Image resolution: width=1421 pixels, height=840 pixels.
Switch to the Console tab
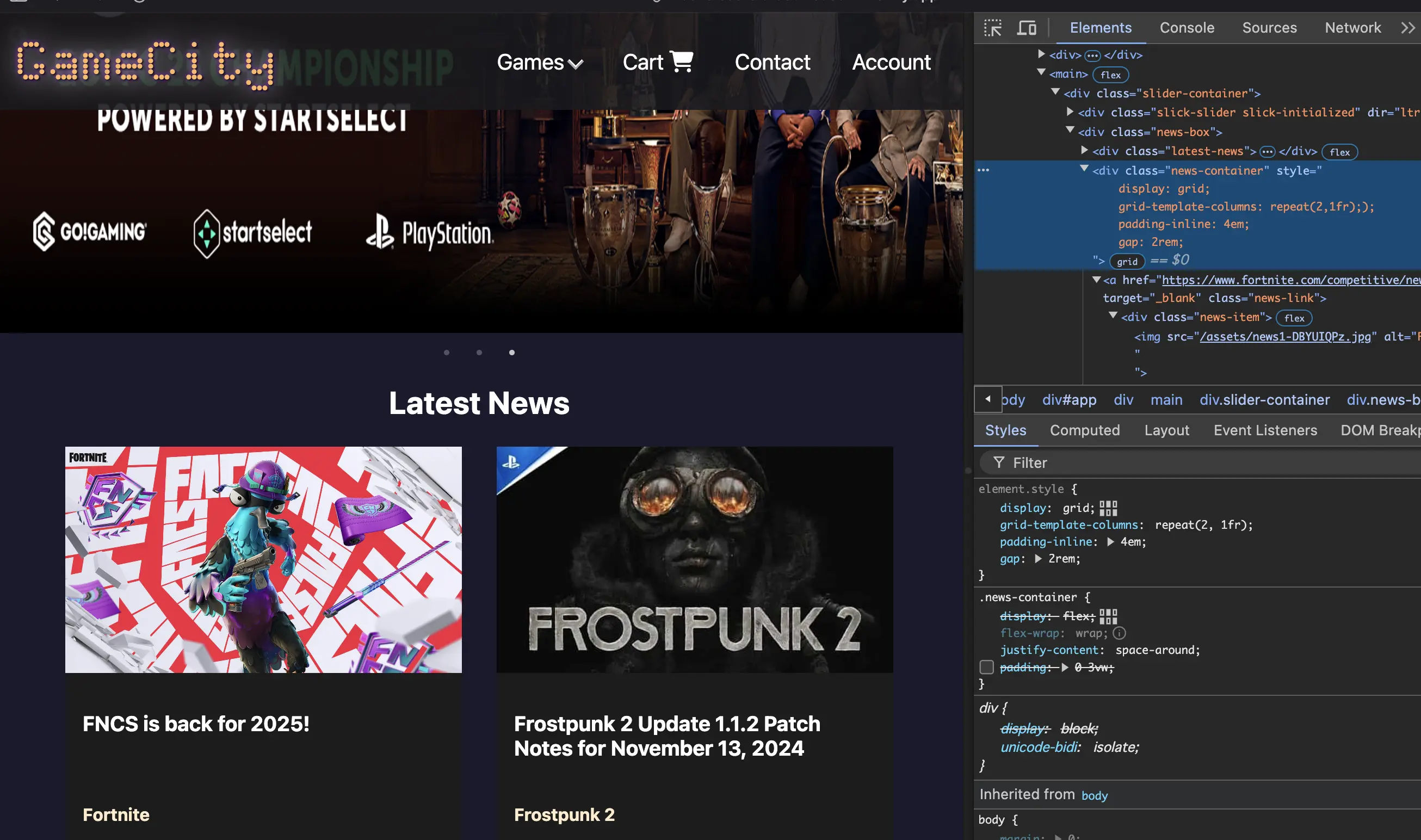(x=1187, y=28)
